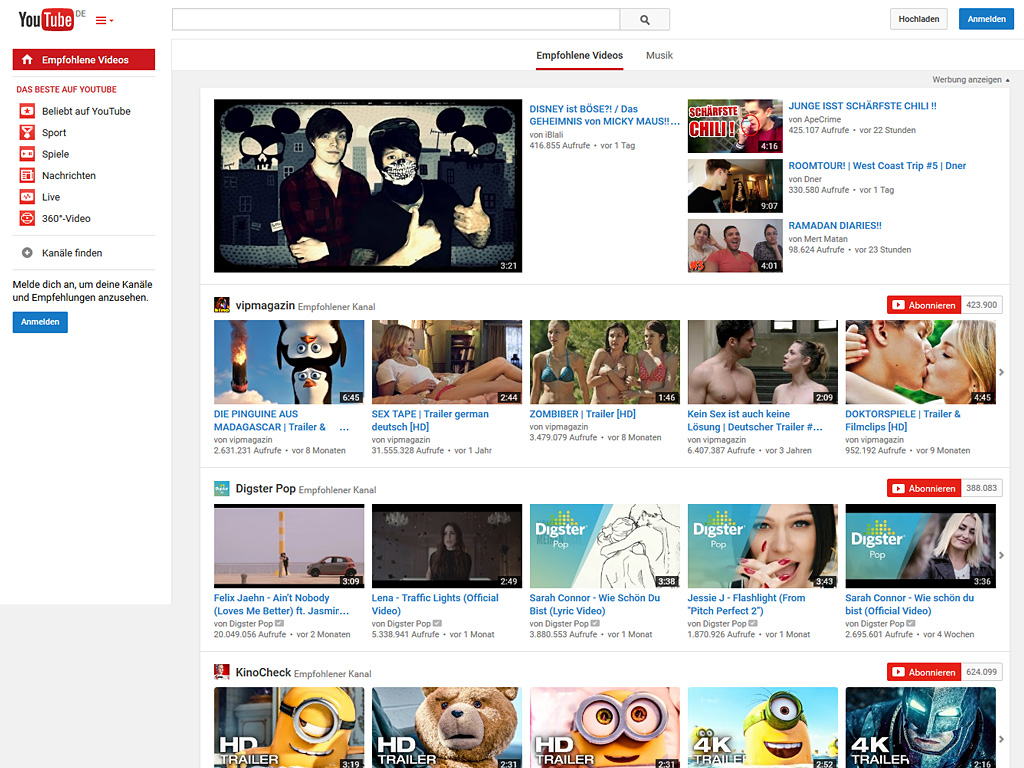Subscribe to KinoCheck with Abonnieren
This screenshot has height=768, width=1024.
click(924, 672)
